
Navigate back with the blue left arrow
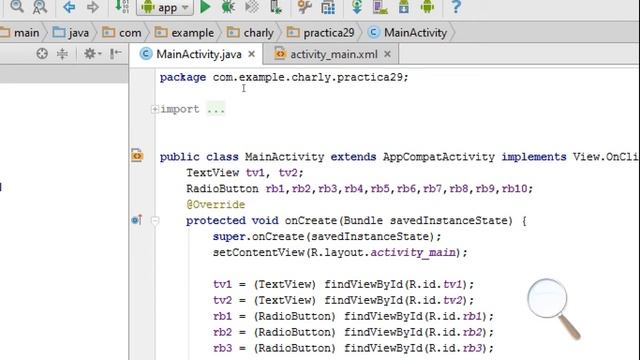[69, 7]
